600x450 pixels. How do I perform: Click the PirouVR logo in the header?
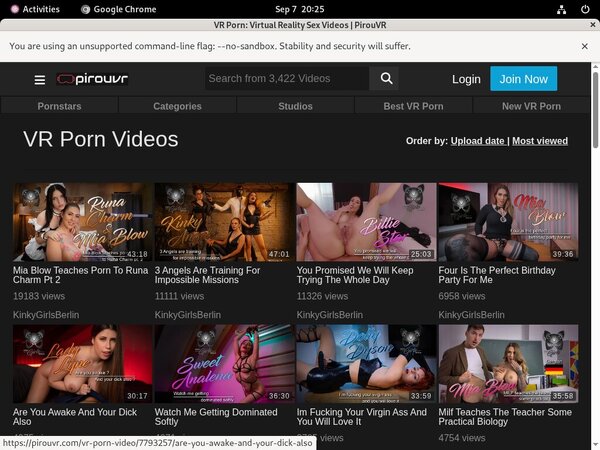[x=93, y=79]
